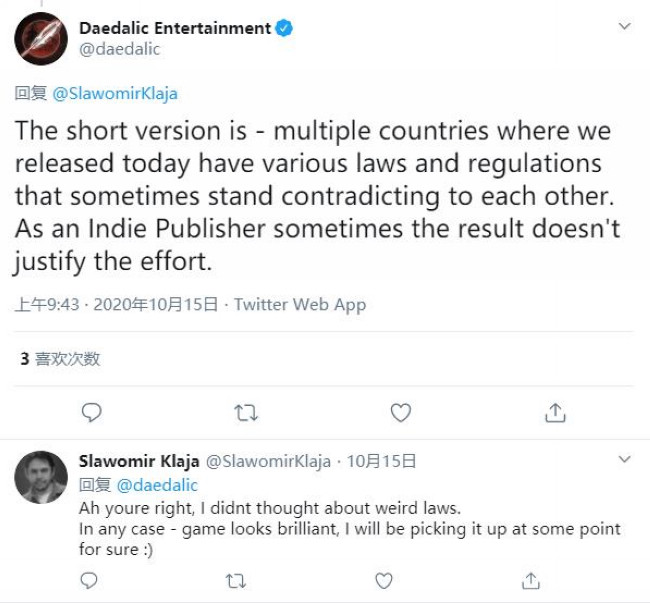Expand options on Slawomir Klaja's reply

(624, 460)
